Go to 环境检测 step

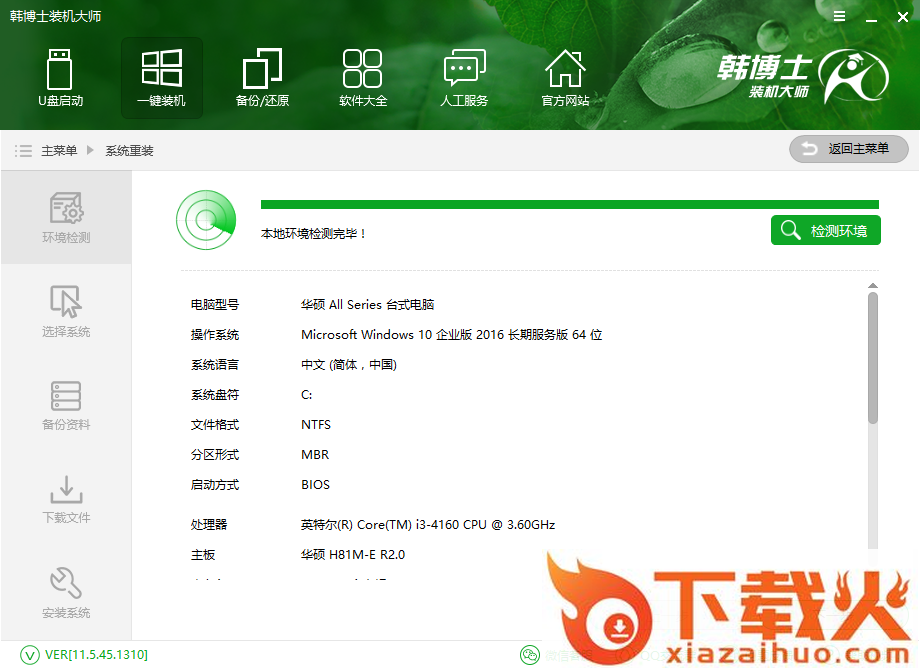pyautogui.click(x=66, y=218)
